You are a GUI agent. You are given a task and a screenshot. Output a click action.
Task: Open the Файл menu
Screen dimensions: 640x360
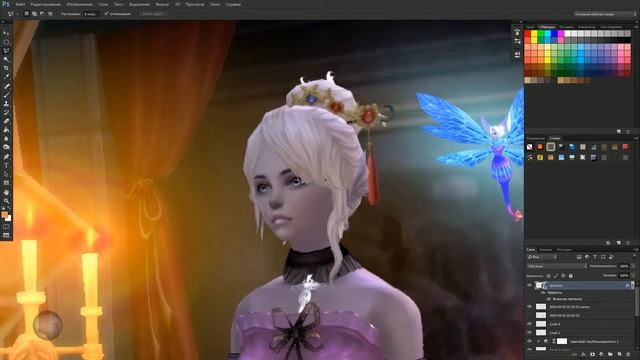(x=20, y=4)
